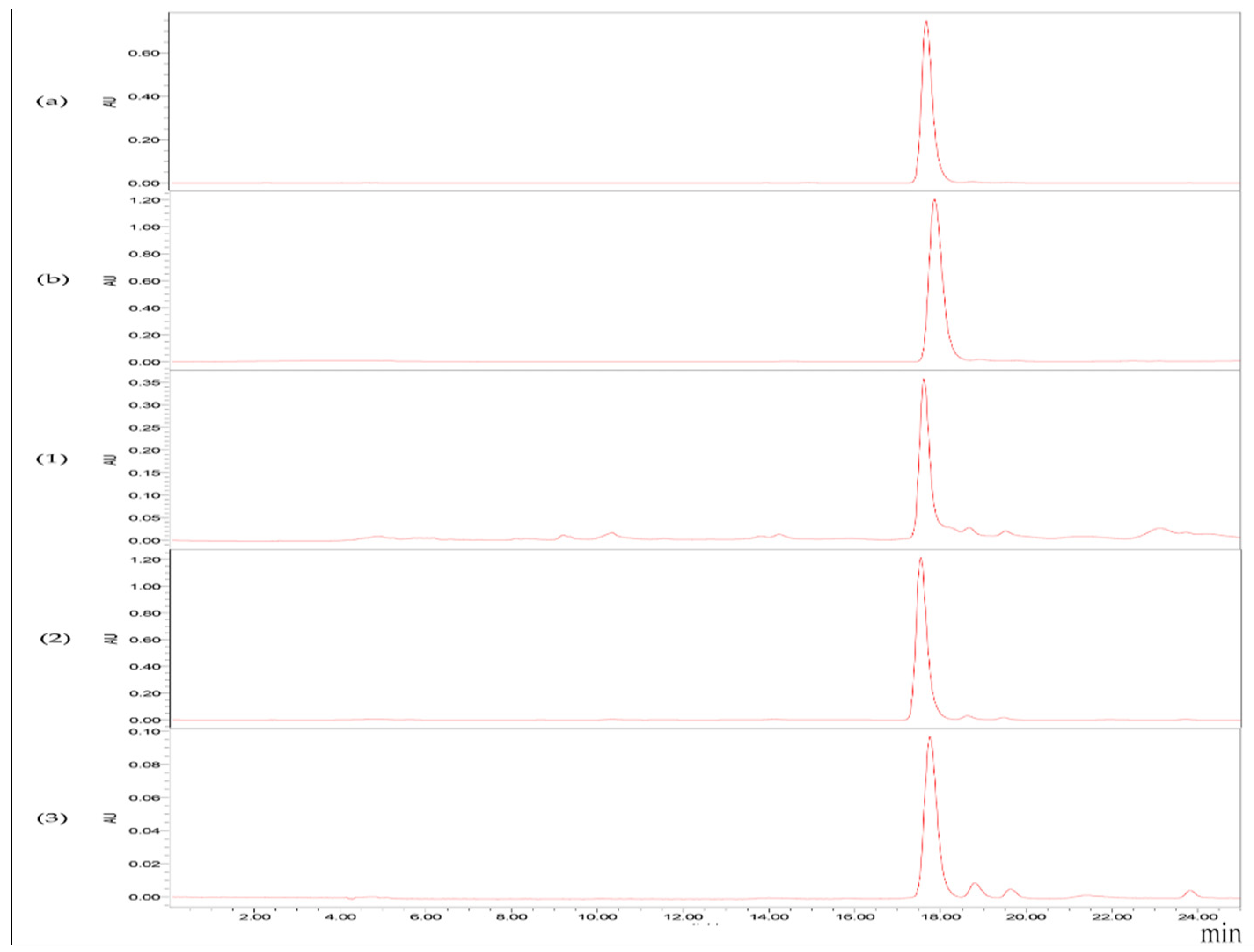Image resolution: width=1254 pixels, height=952 pixels.
Task: Select the (2) panel label
Action: click(x=55, y=638)
